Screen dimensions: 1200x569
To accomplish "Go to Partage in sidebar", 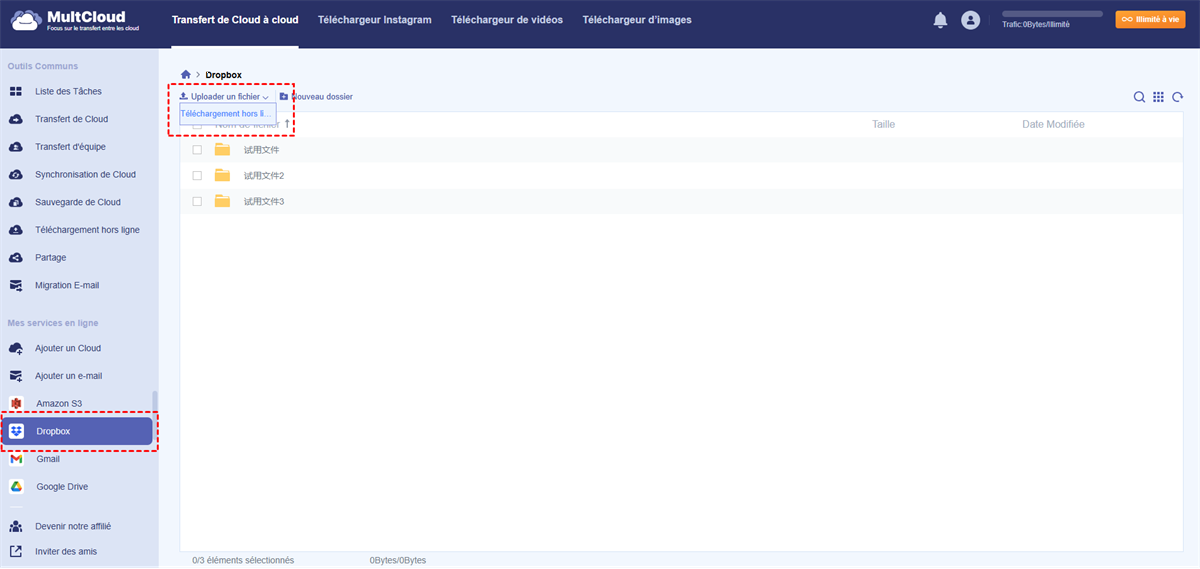I will coord(51,258).
